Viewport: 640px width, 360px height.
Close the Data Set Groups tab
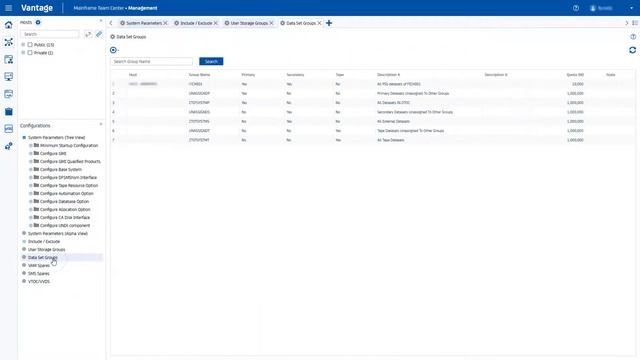click(x=319, y=23)
